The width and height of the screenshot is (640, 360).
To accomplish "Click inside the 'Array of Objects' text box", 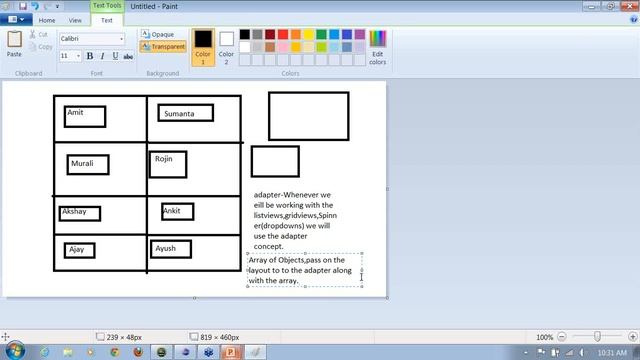I will click(x=304, y=270).
